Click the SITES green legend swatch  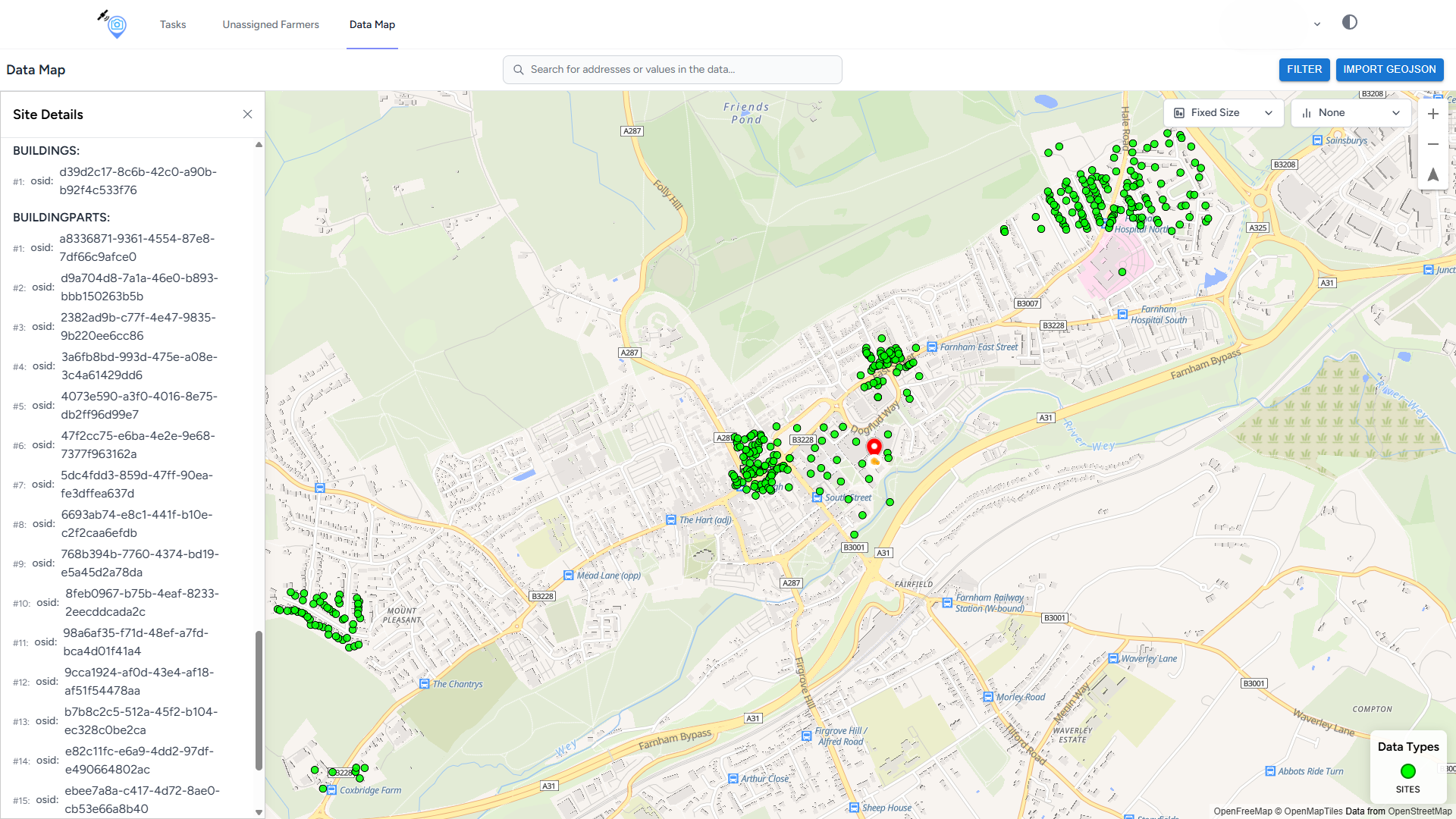(1407, 771)
